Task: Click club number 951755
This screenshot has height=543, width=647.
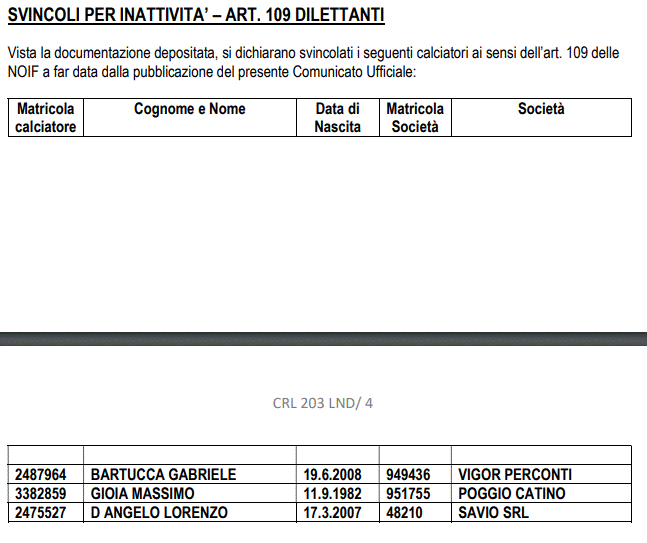Action: 408,493
